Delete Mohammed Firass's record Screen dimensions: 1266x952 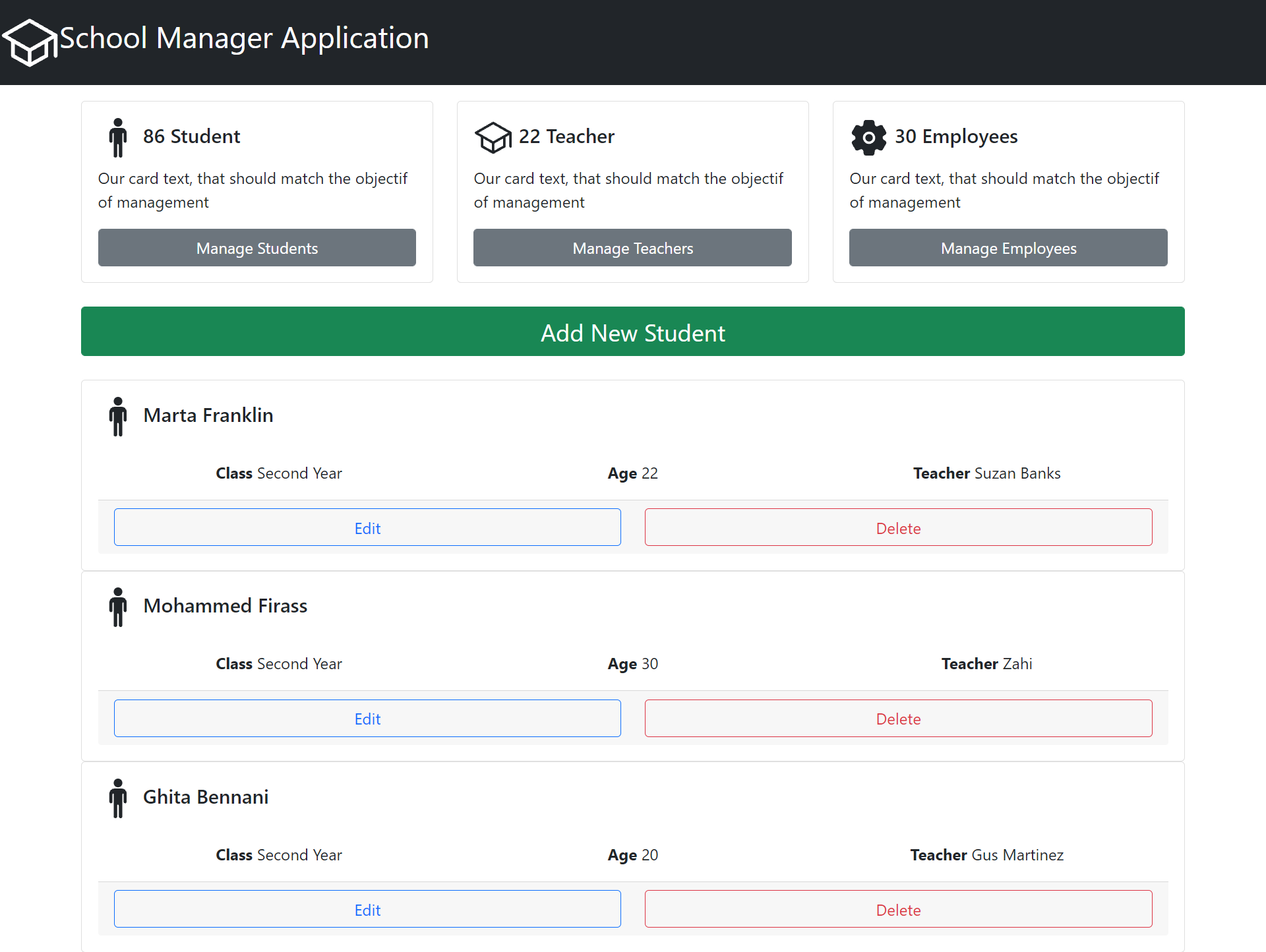point(898,718)
